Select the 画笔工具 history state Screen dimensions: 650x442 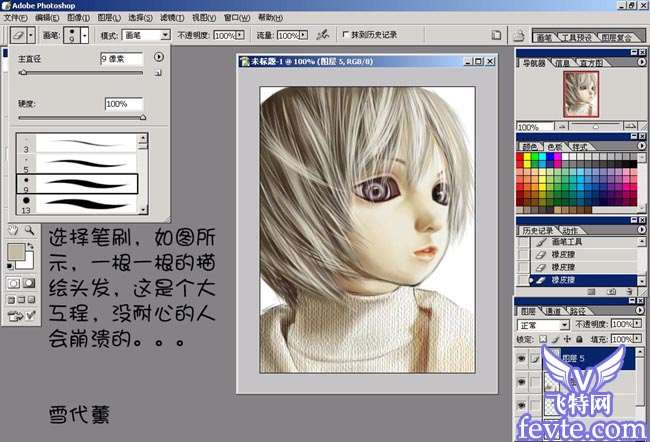(583, 242)
